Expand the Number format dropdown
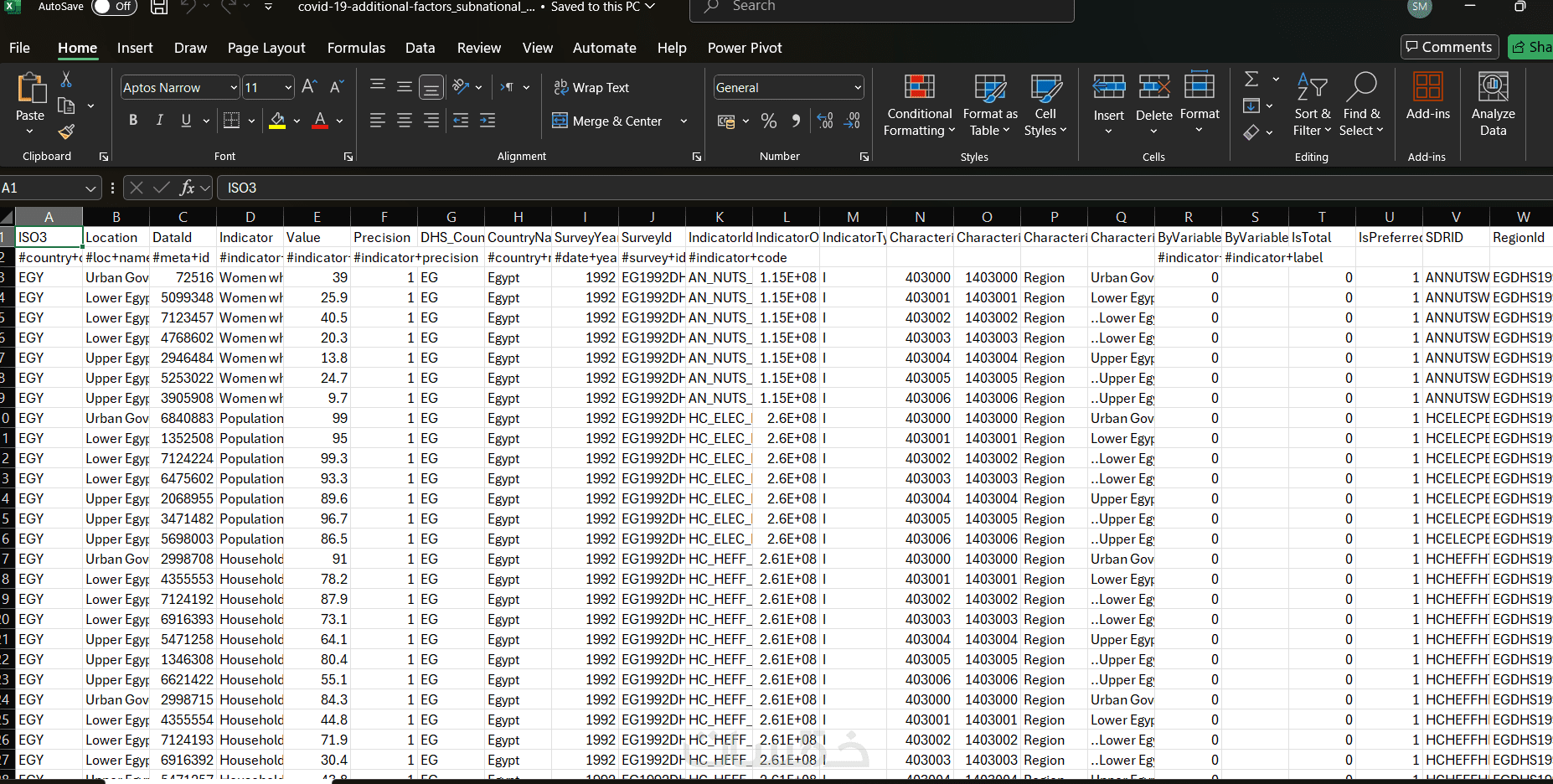Image resolution: width=1553 pixels, height=784 pixels. tap(858, 88)
